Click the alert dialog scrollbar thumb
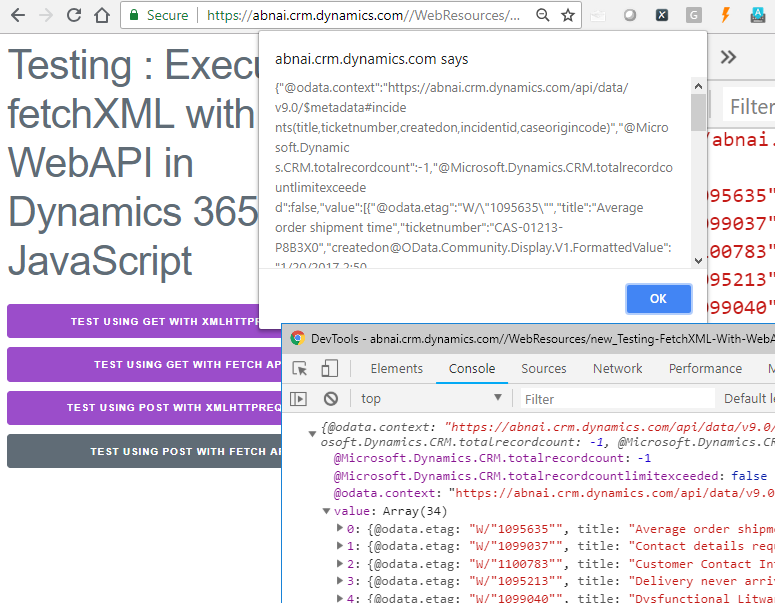The height and width of the screenshot is (603, 775). 698,112
